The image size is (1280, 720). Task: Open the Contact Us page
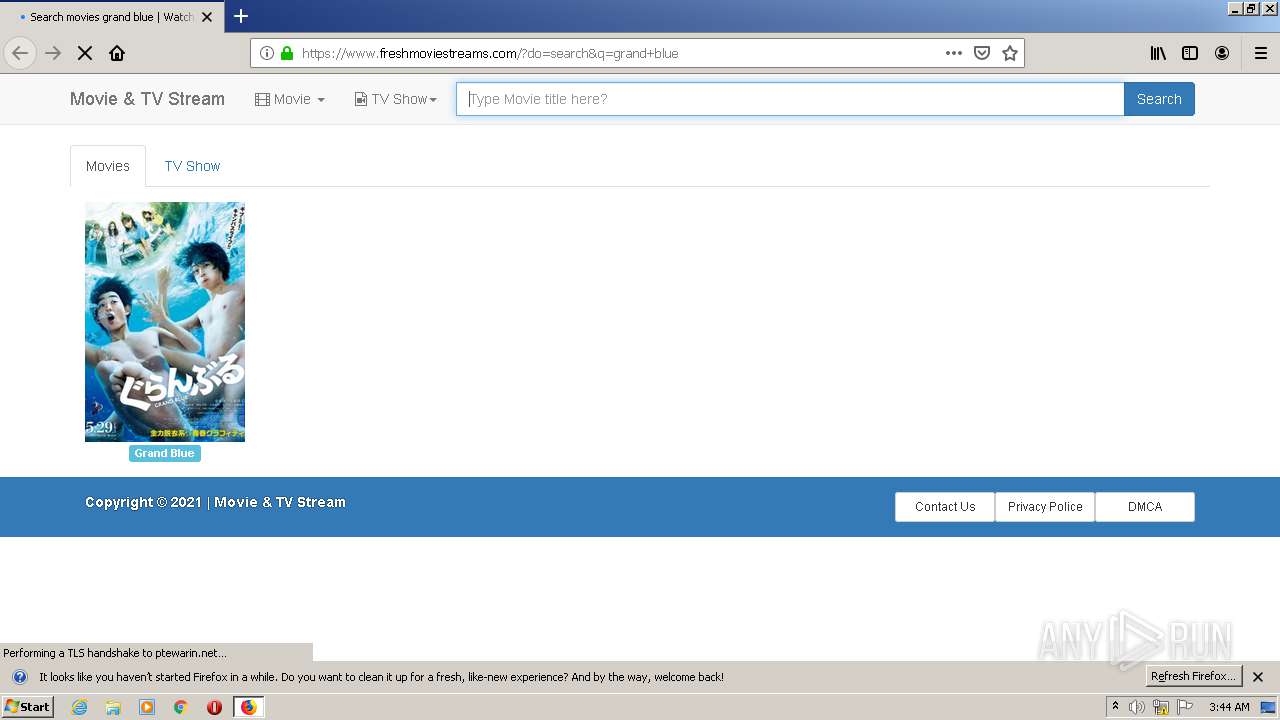point(945,507)
